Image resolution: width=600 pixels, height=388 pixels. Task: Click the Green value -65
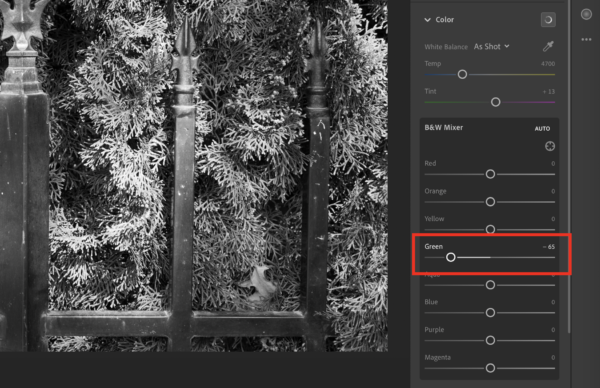point(549,247)
